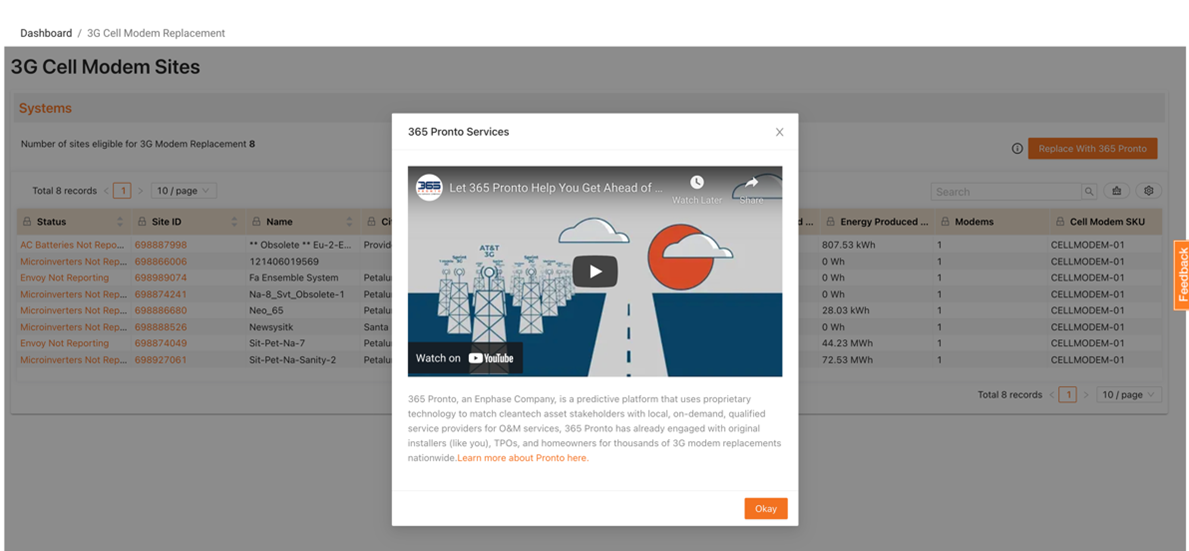The height and width of the screenshot is (551, 1189).
Task: Click info icon beside Replace button
Action: (1018, 149)
